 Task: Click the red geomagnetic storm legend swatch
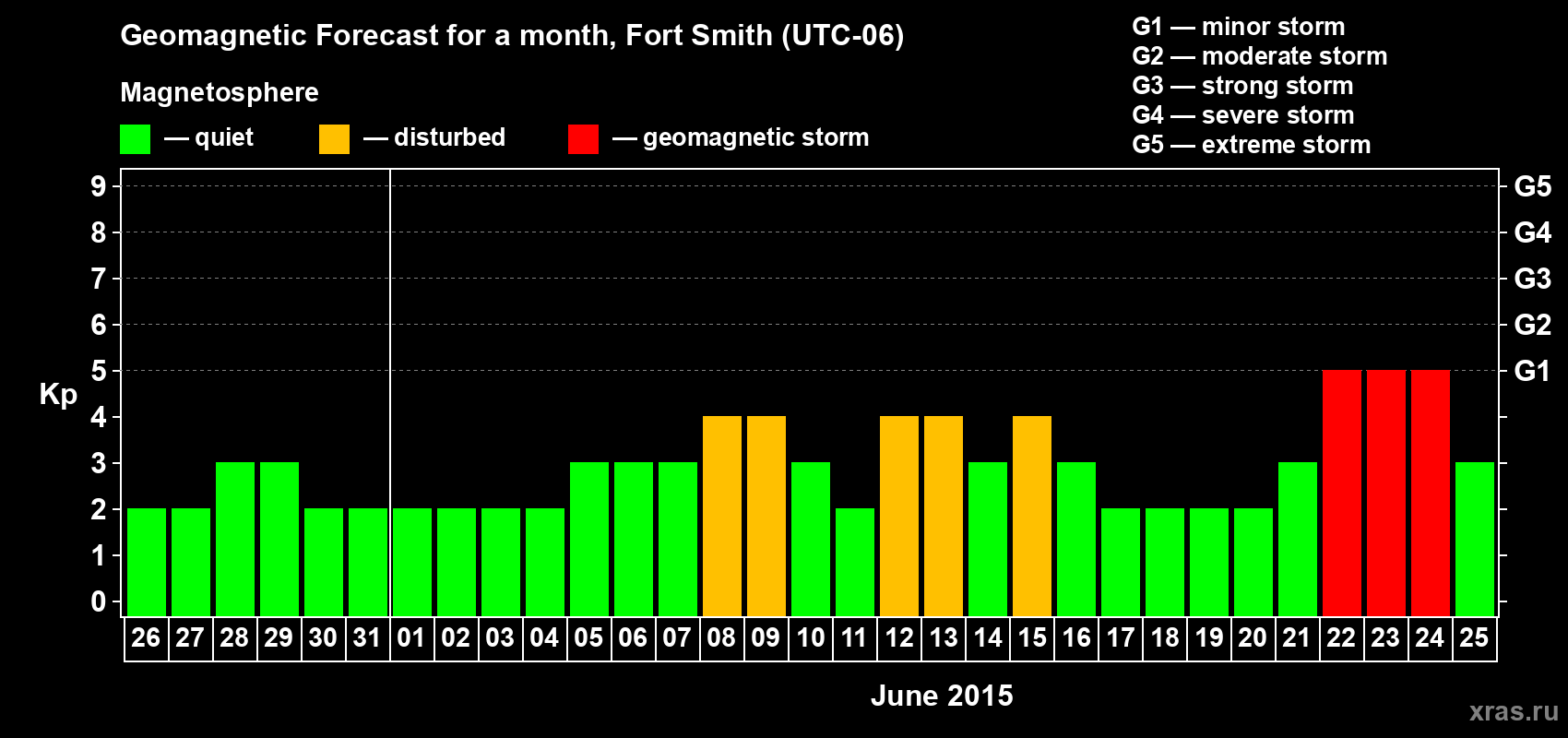pos(583,139)
